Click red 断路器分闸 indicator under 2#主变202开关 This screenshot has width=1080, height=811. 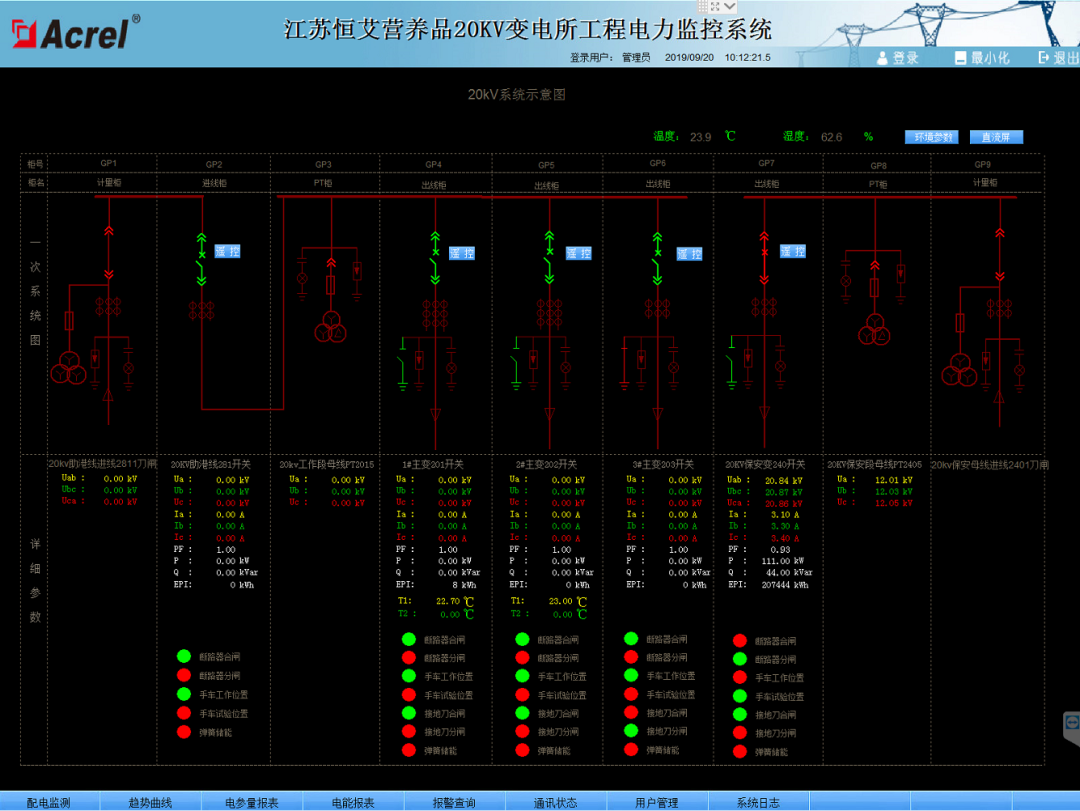pyautogui.click(x=522, y=657)
